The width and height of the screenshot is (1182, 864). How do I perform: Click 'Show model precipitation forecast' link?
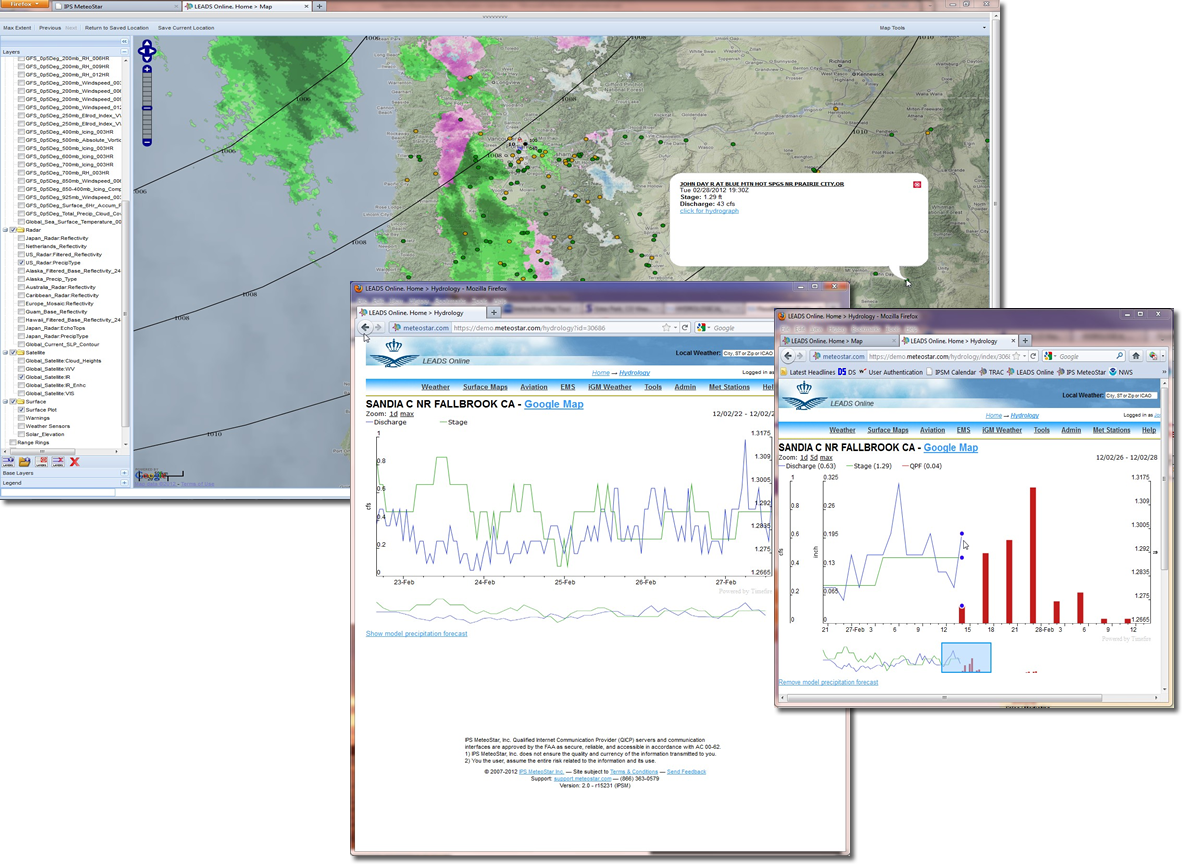click(417, 633)
